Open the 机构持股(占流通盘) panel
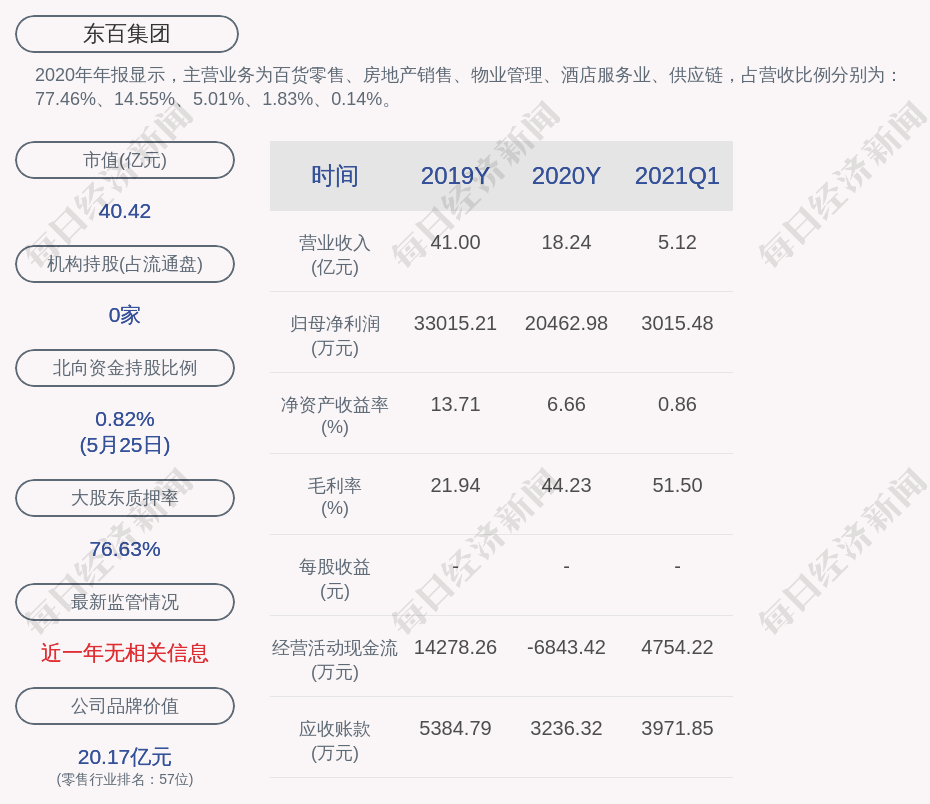Image resolution: width=930 pixels, height=804 pixels. click(x=125, y=264)
